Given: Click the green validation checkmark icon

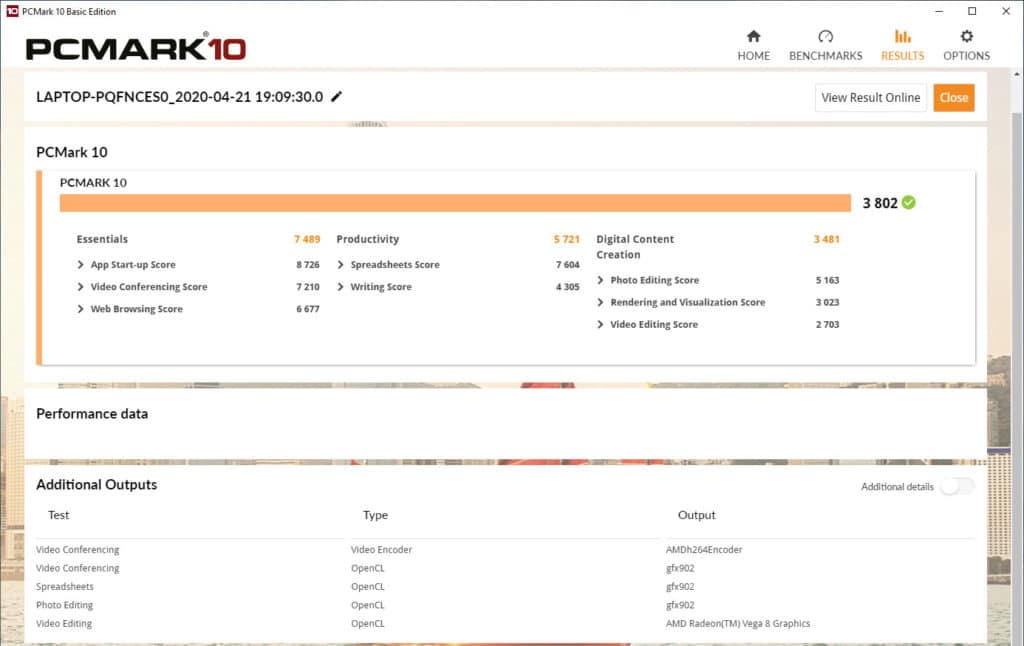Looking at the screenshot, I should tap(908, 202).
